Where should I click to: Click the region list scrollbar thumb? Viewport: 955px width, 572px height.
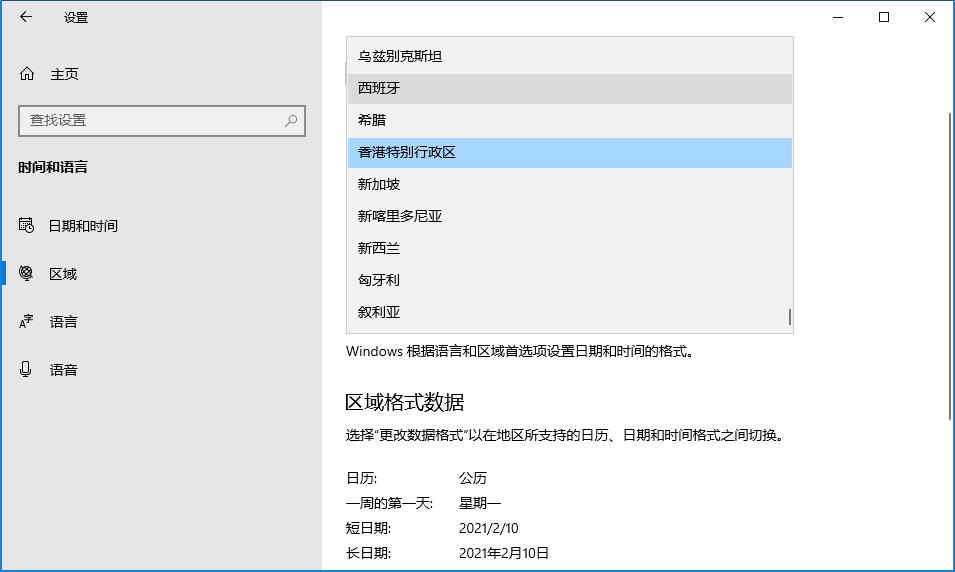(789, 317)
